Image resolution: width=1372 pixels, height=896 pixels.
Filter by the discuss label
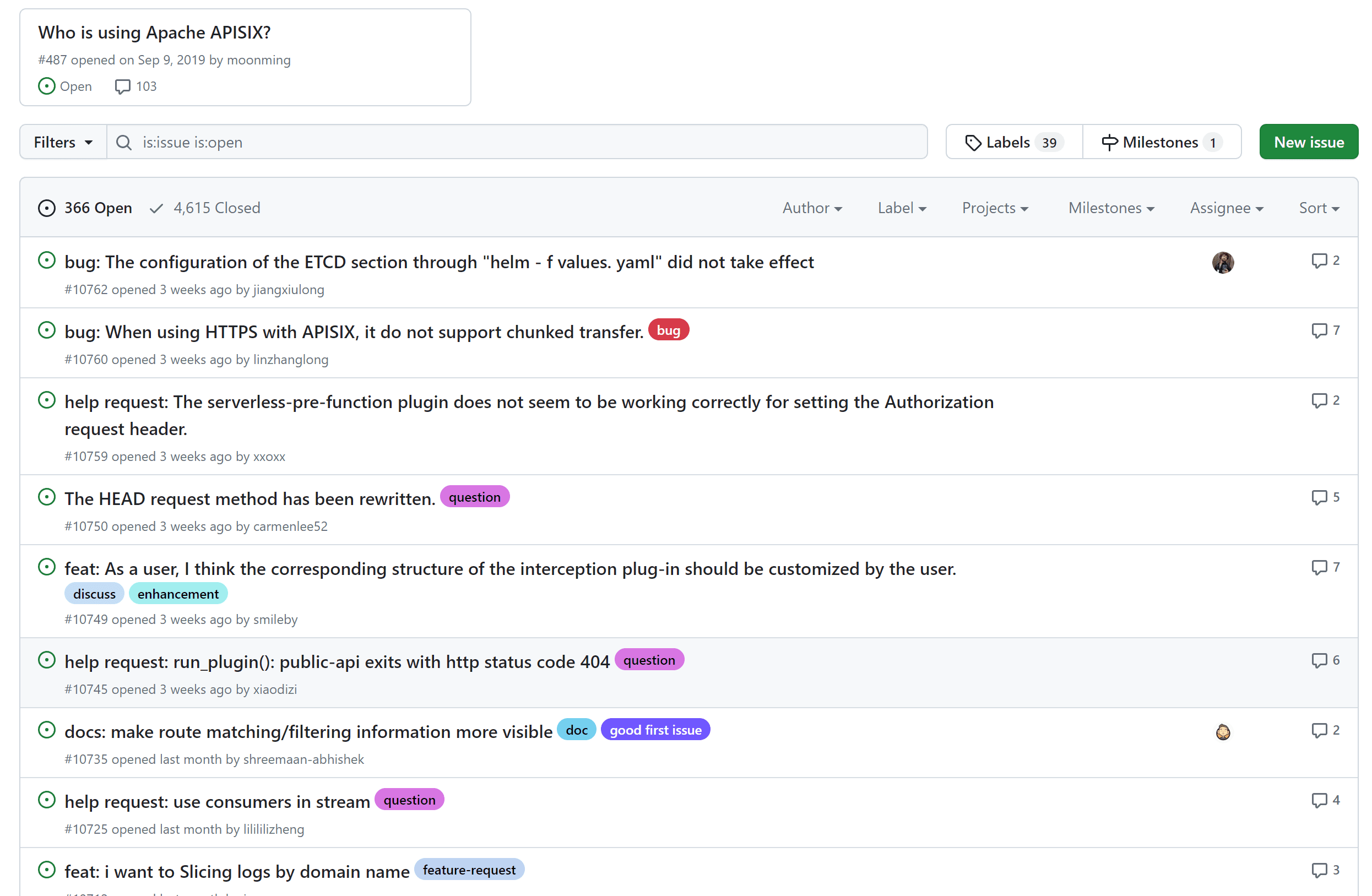pyautogui.click(x=94, y=594)
